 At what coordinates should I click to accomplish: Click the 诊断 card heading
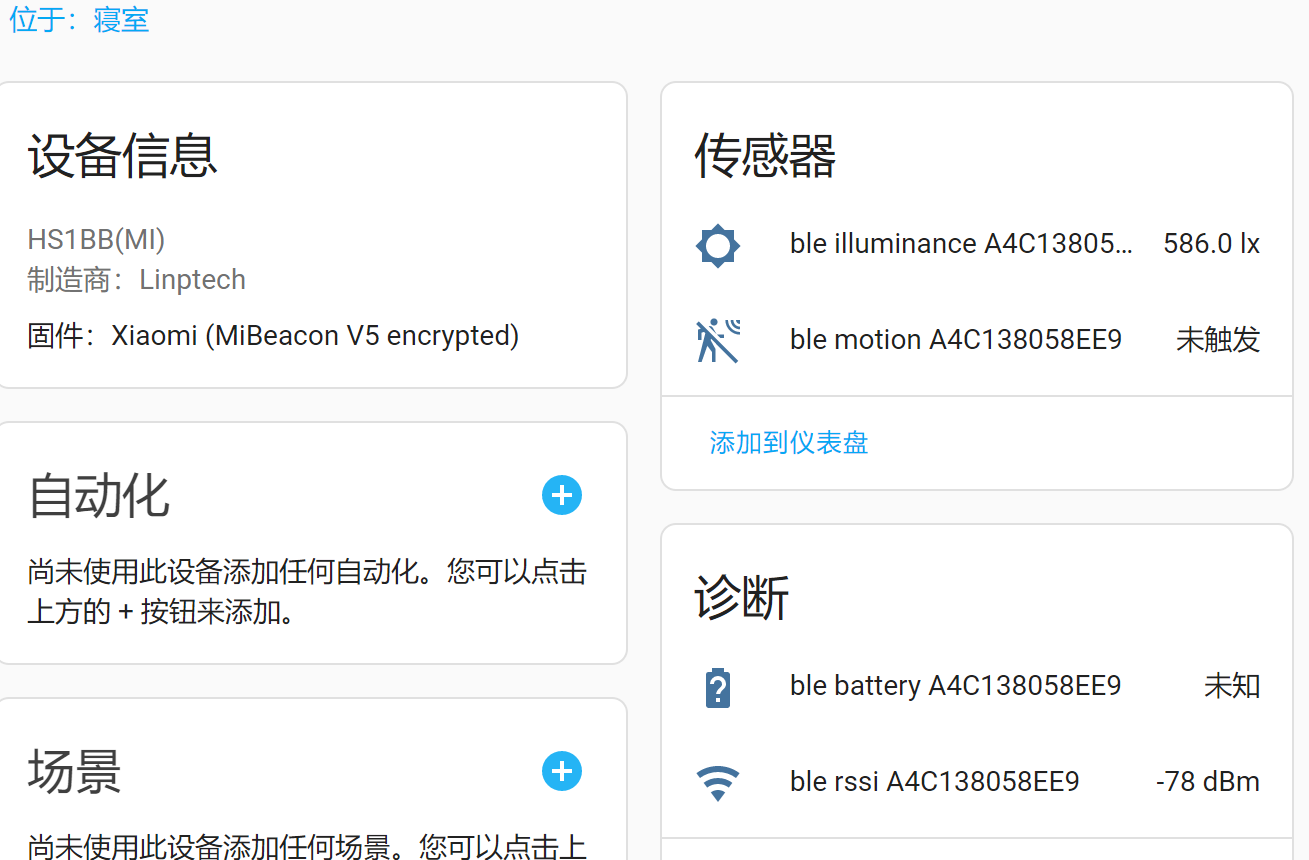(742, 598)
